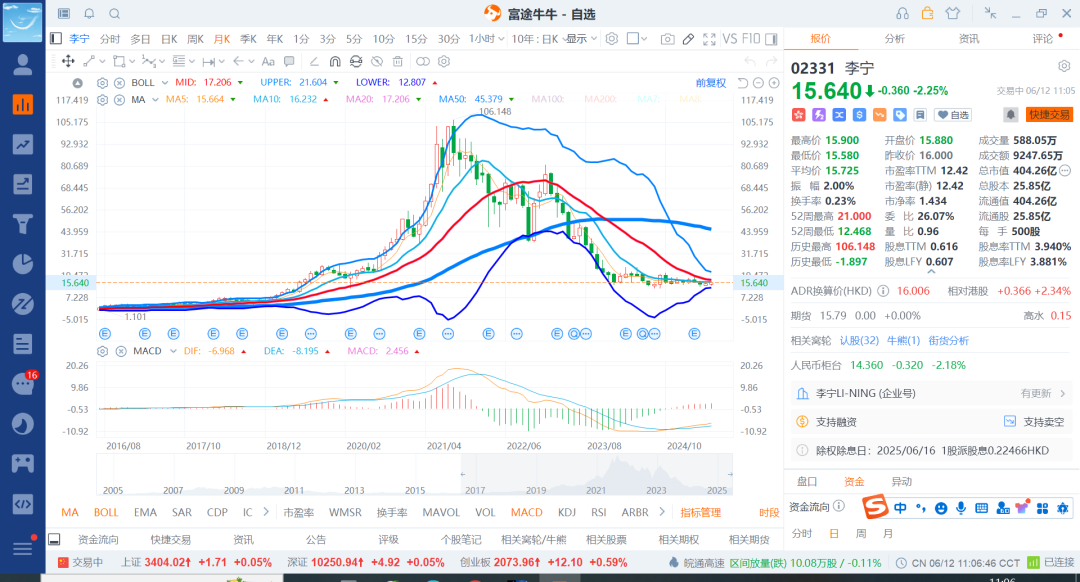Open the code API icon in sidebar
The image size is (1080, 582).
click(x=23, y=504)
